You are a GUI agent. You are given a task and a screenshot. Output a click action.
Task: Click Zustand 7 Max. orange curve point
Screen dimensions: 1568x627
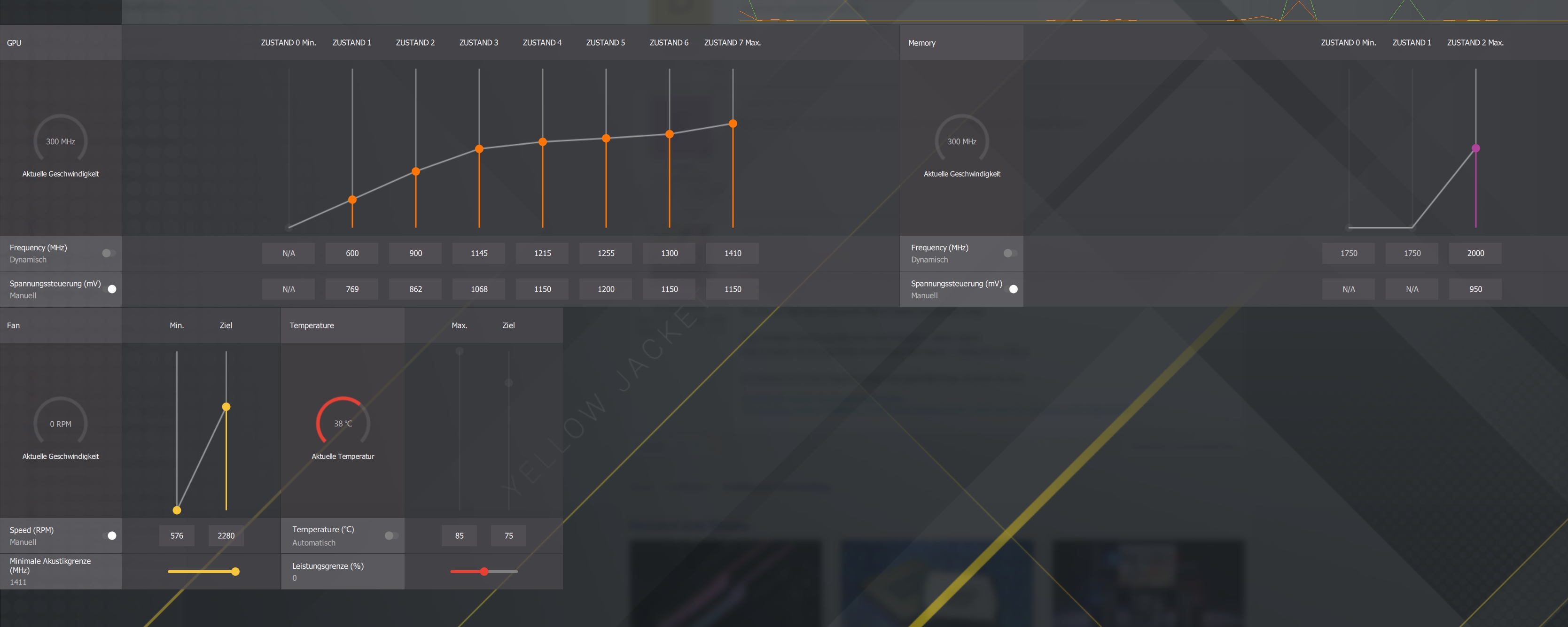tap(733, 124)
